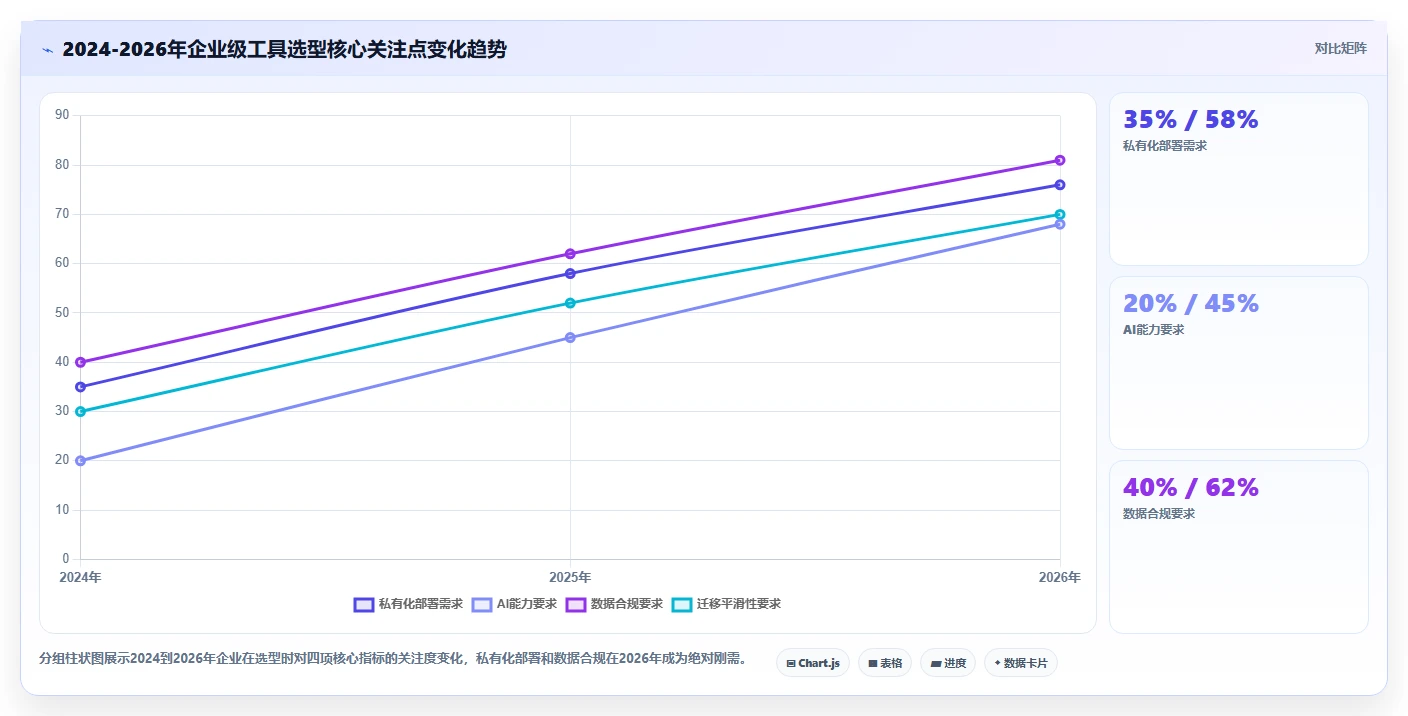Click the lightning icon beside the chart title
Screen dimensions: 1408x716
coord(47,50)
